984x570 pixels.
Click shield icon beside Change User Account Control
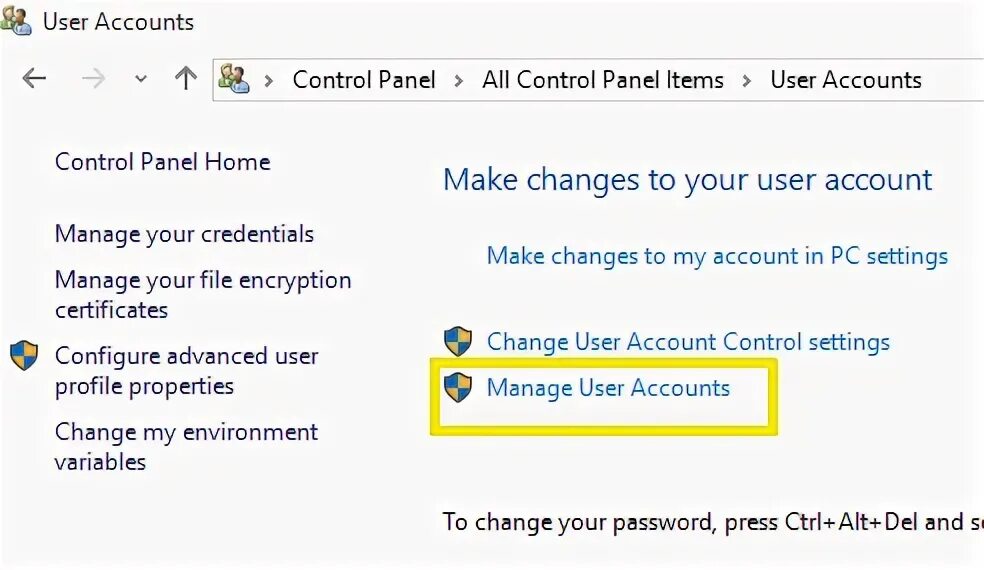click(458, 341)
